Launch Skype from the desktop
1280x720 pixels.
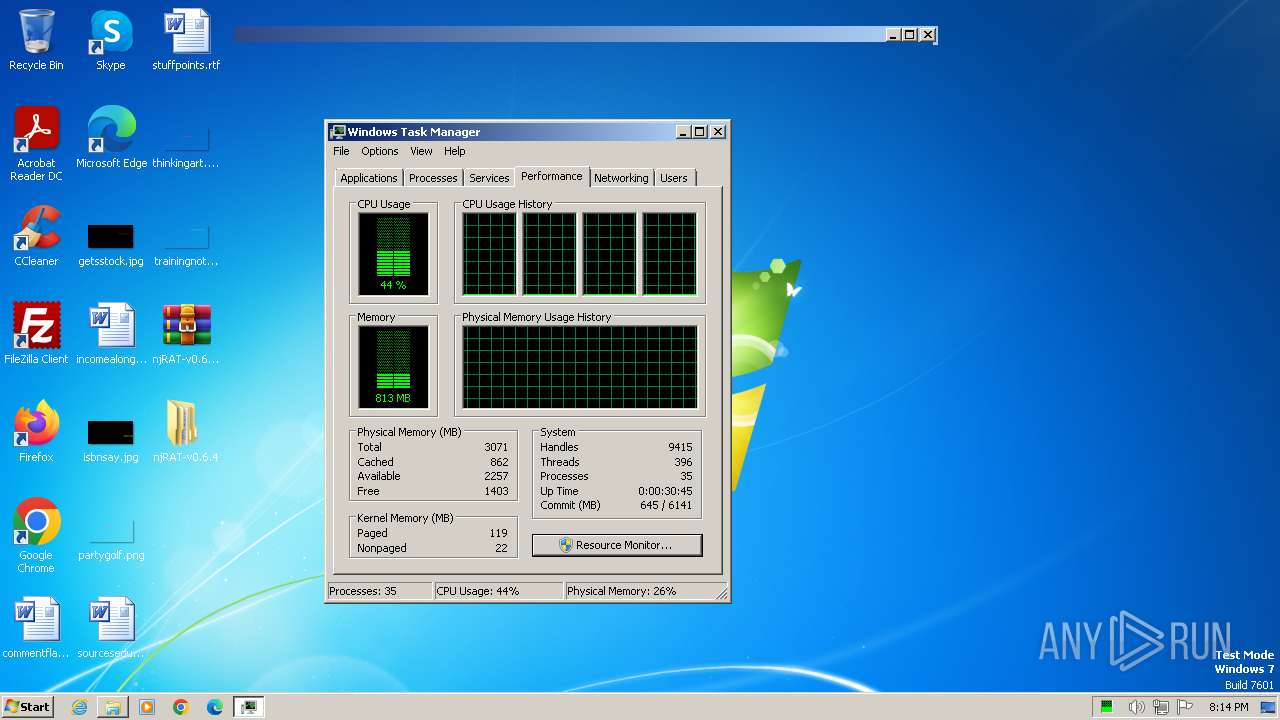tap(111, 40)
